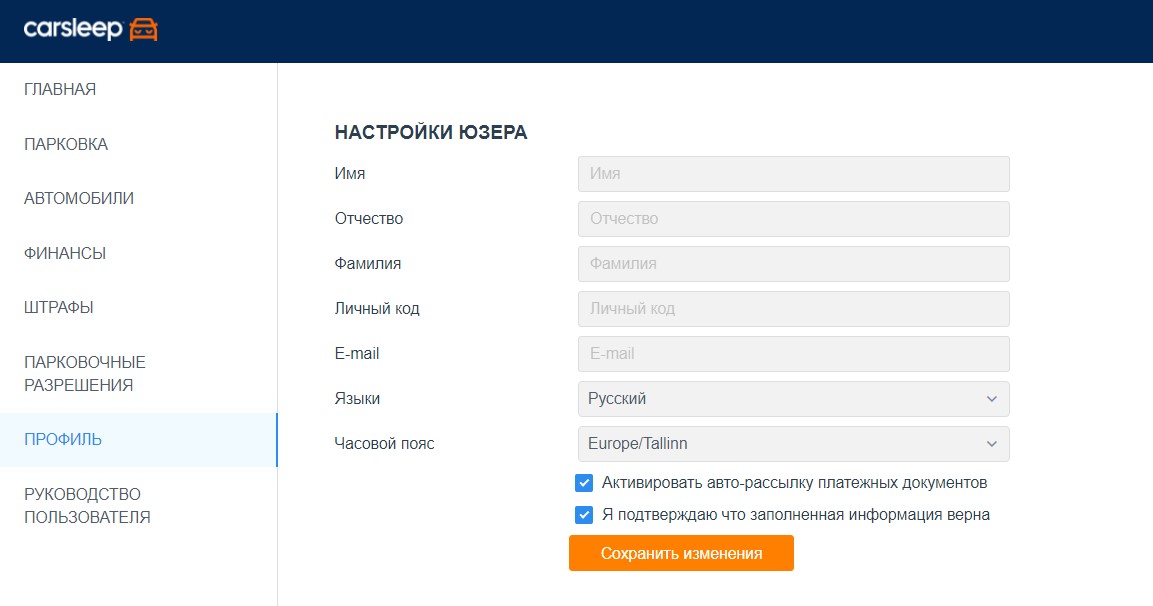Focus the E-mail input field
This screenshot has width=1153, height=606.
[x=793, y=354]
